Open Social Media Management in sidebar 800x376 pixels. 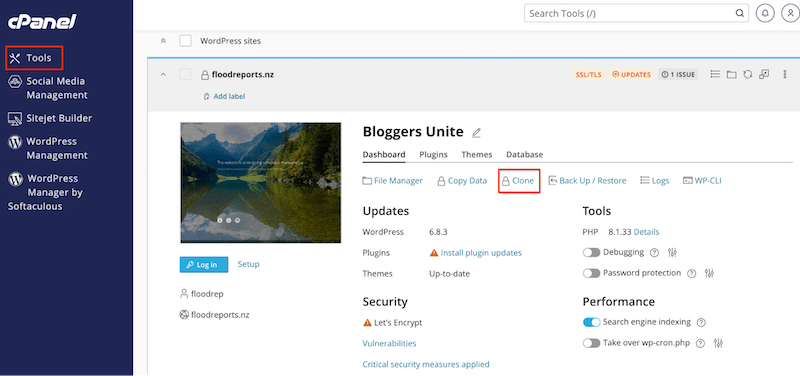(x=48, y=88)
